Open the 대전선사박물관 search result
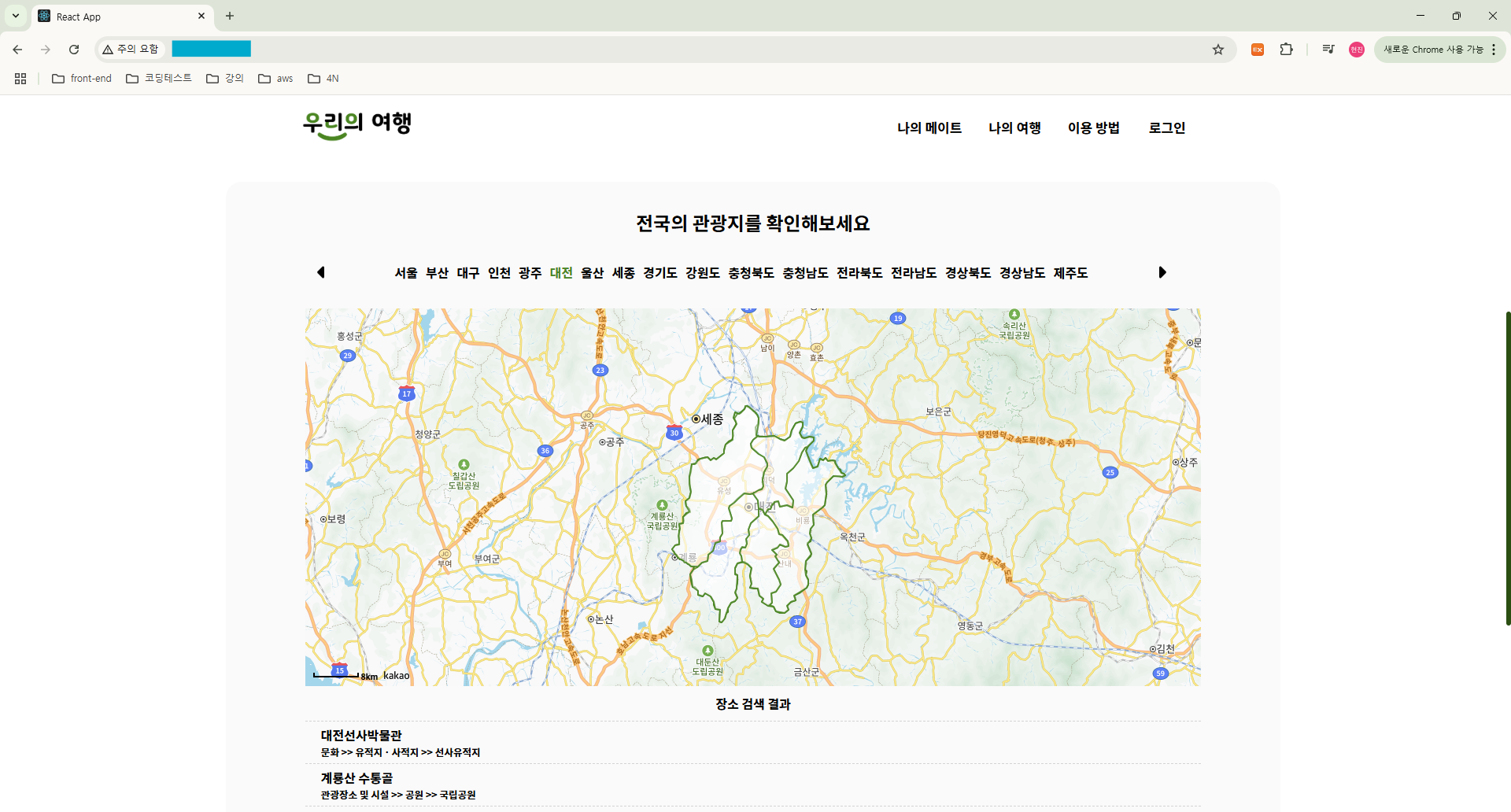Image resolution: width=1511 pixels, height=812 pixels. coord(753,743)
